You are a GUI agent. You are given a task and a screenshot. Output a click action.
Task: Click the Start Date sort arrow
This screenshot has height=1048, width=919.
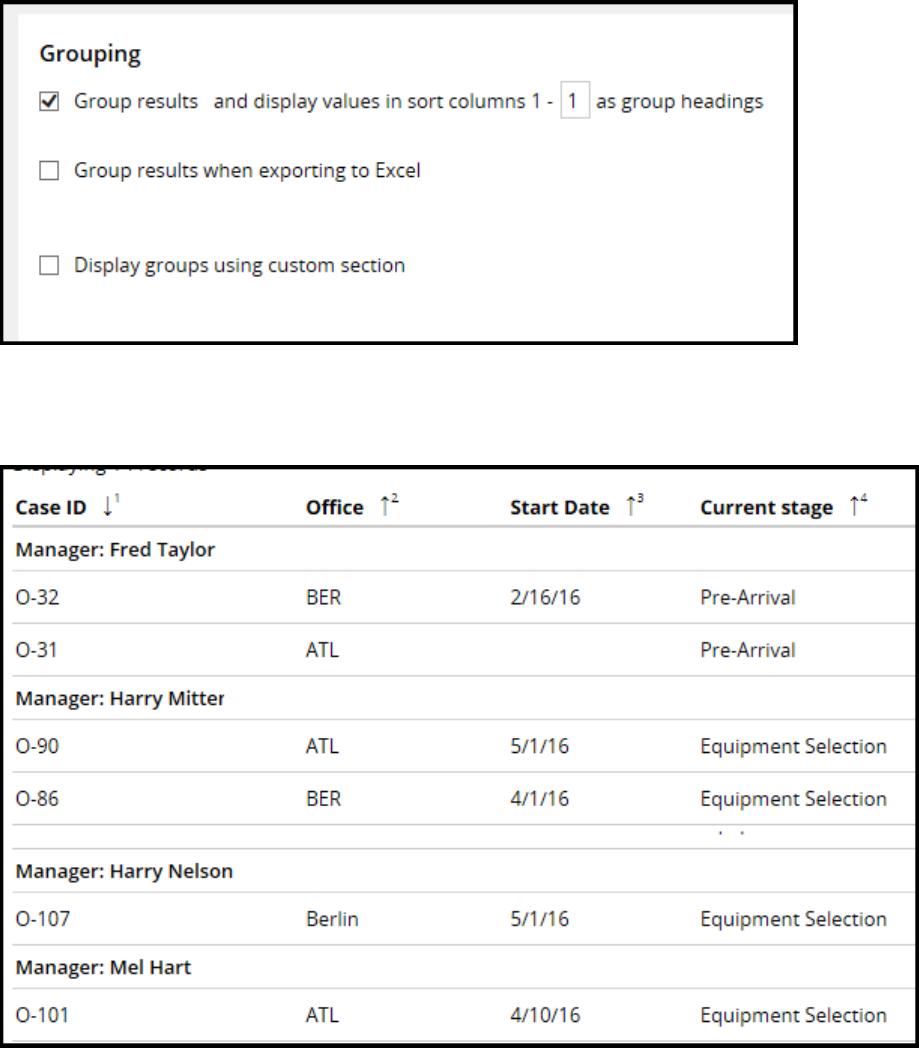[630, 507]
